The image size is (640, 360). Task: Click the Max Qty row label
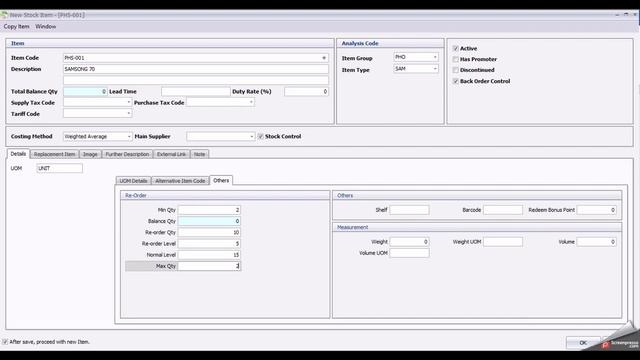pyautogui.click(x=166, y=266)
